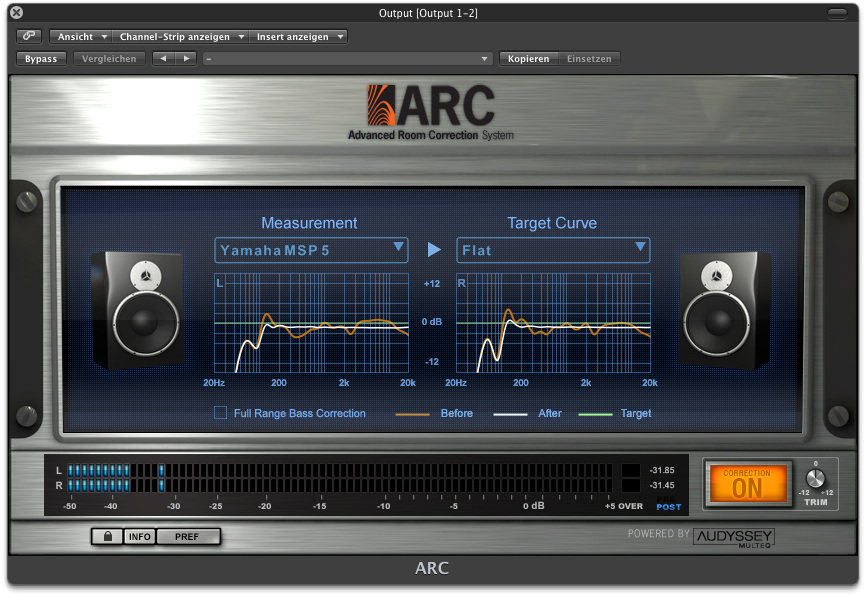Toggle the Correction ON button
Screen dimensions: 866x596
pyautogui.click(x=747, y=483)
